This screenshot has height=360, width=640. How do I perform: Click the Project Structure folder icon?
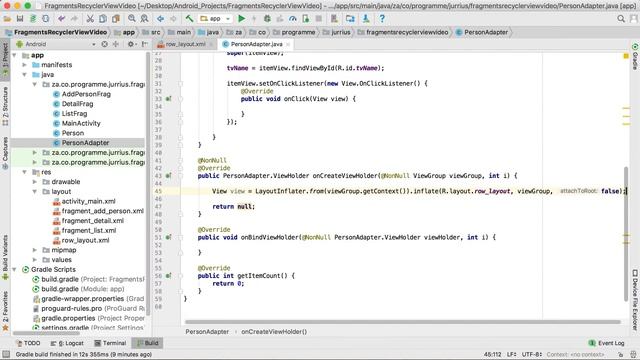point(350,19)
